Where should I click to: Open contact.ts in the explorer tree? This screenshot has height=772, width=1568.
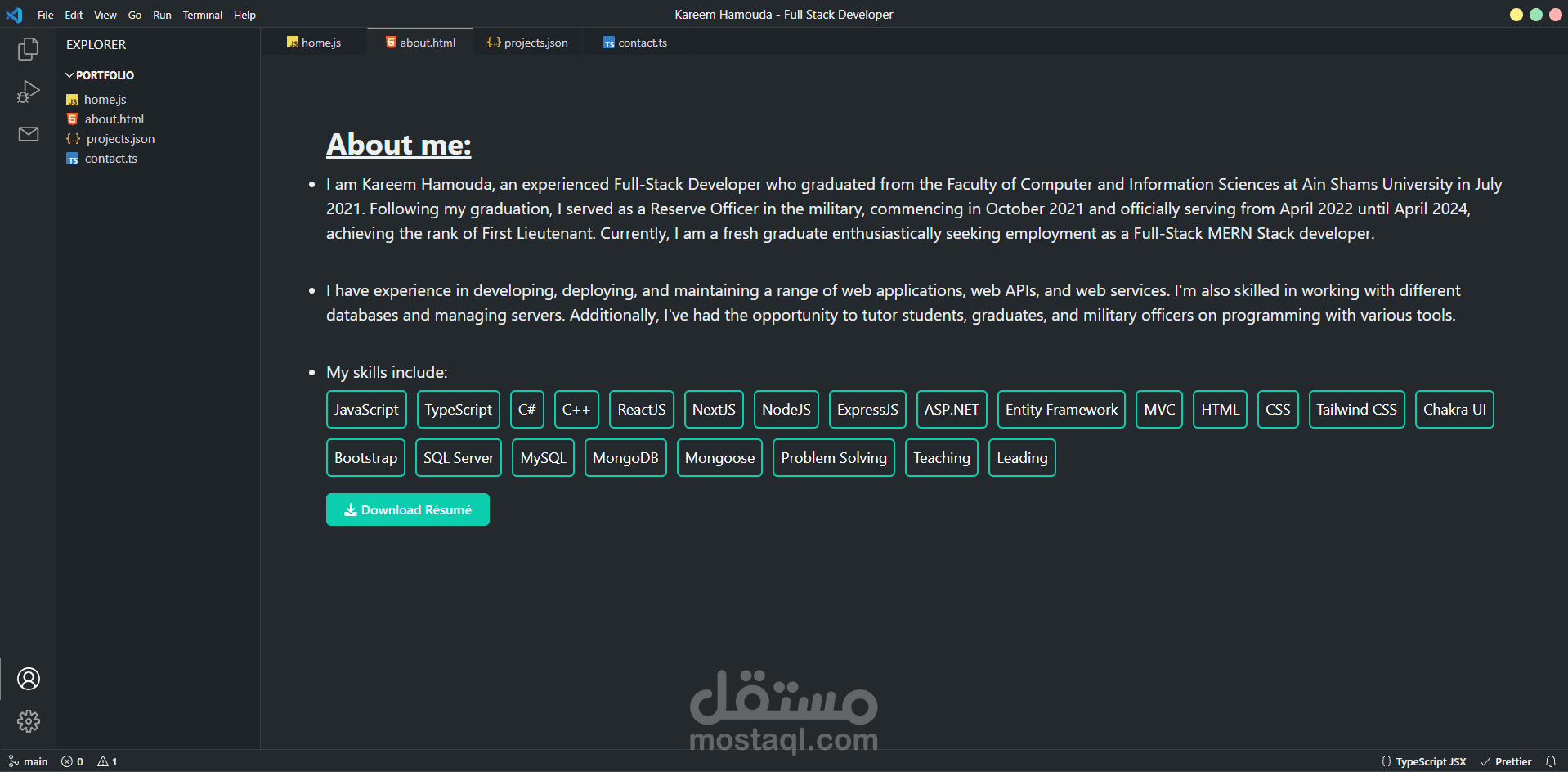[102, 159]
